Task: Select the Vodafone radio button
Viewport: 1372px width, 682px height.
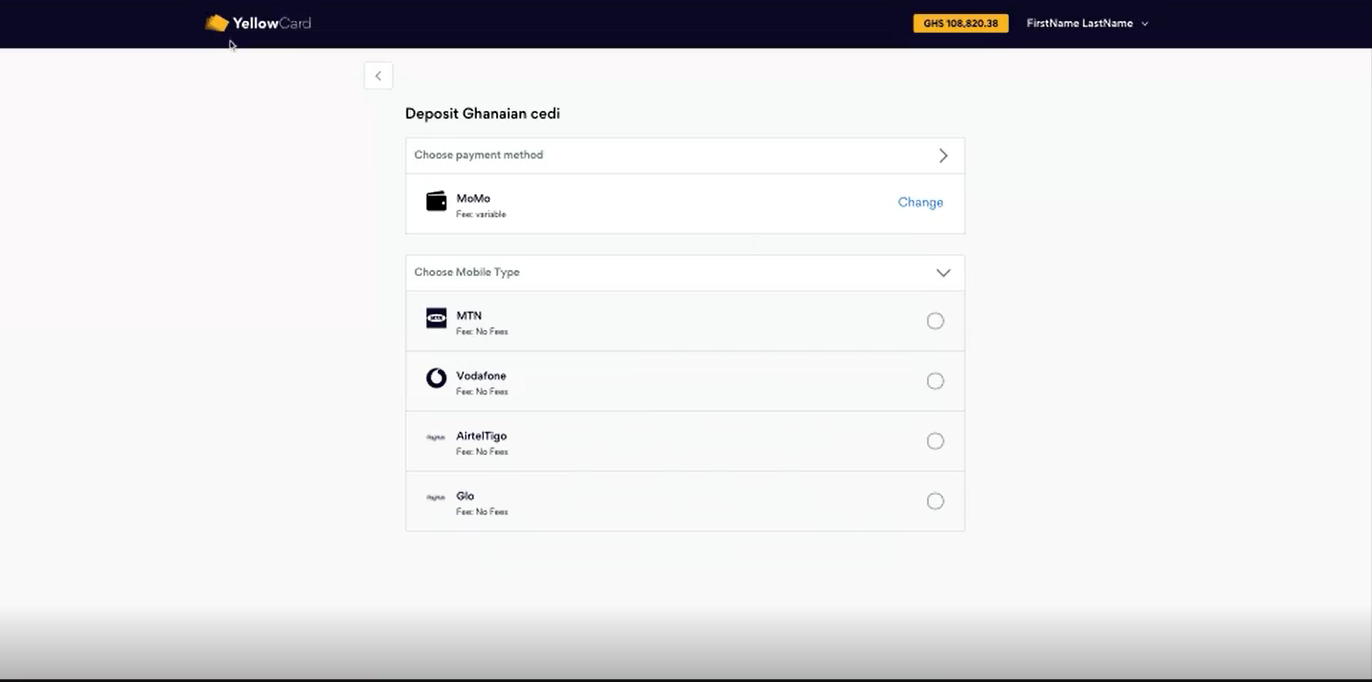Action: coord(935,381)
